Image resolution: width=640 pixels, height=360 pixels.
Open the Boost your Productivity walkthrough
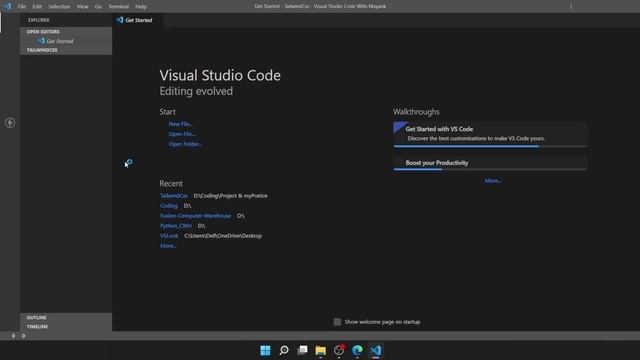point(490,163)
